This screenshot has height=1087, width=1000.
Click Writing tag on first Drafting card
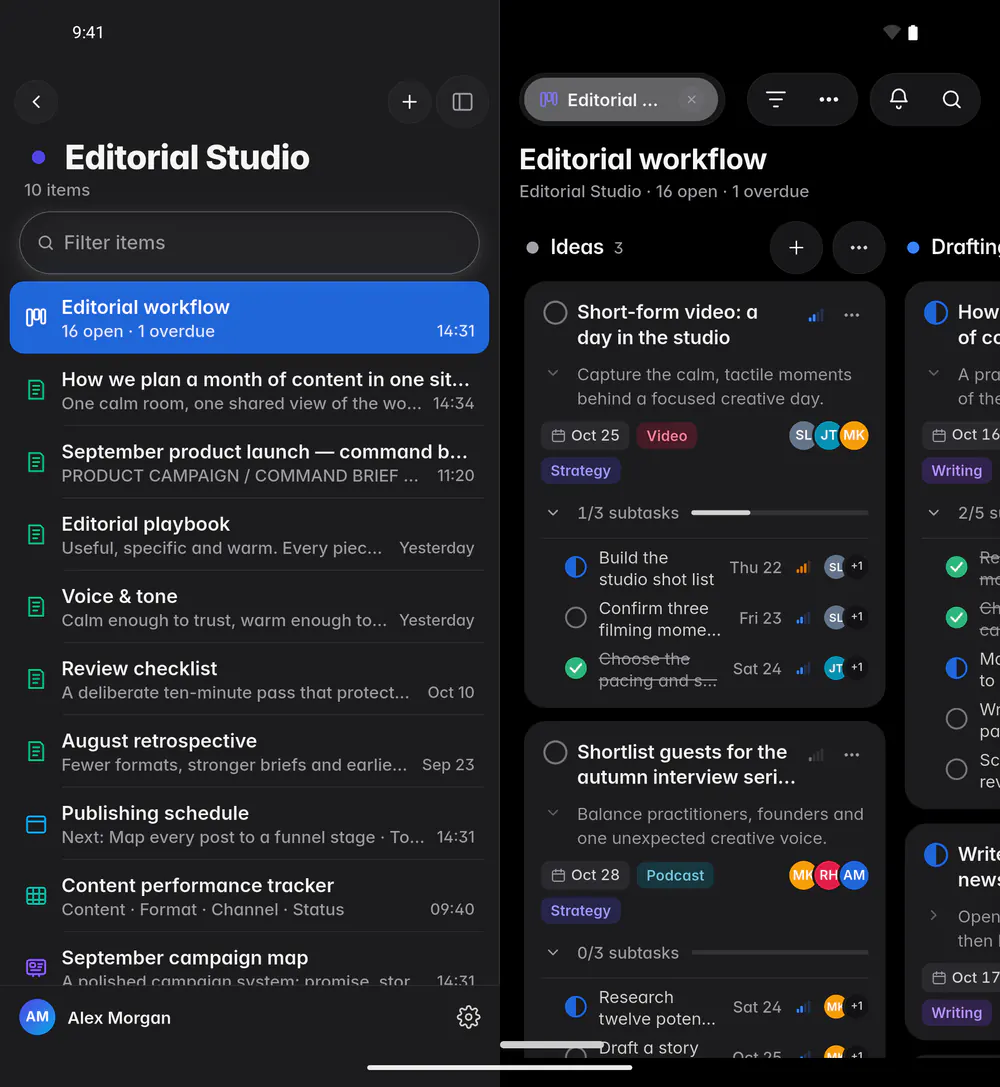click(x=956, y=471)
